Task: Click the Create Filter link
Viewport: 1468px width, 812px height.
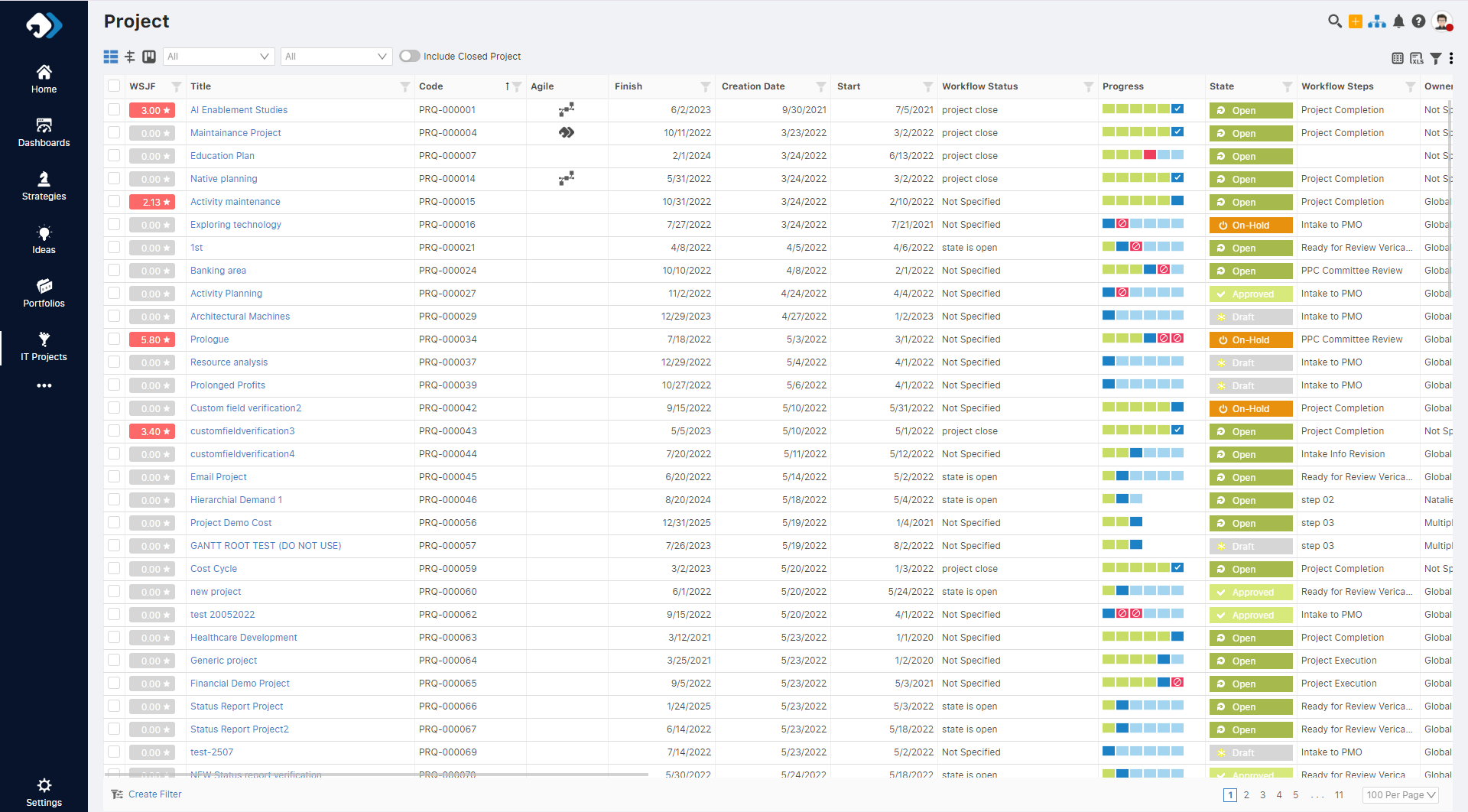Action: pyautogui.click(x=154, y=794)
